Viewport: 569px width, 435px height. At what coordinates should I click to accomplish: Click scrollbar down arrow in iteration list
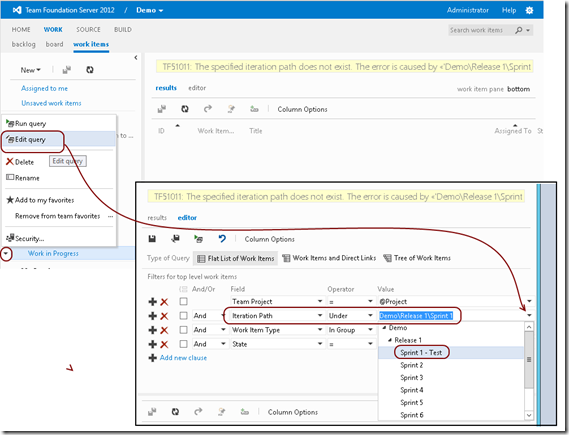coord(529,415)
